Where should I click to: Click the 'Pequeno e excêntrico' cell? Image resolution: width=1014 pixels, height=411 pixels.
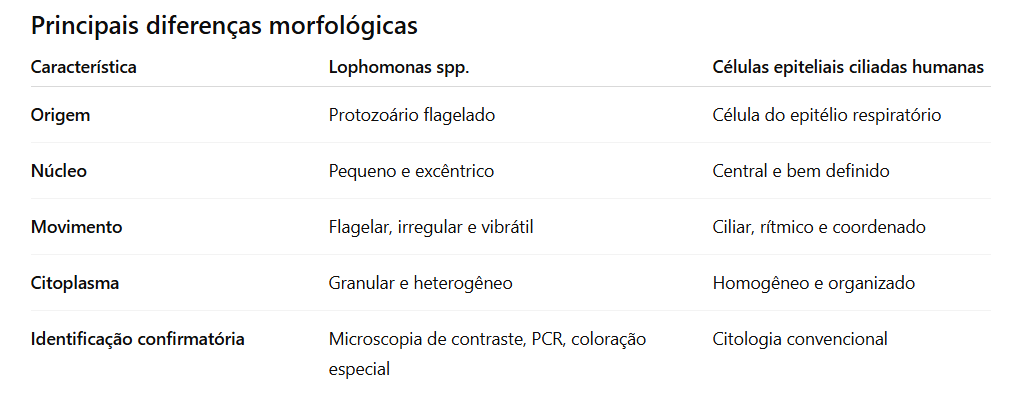pos(411,171)
